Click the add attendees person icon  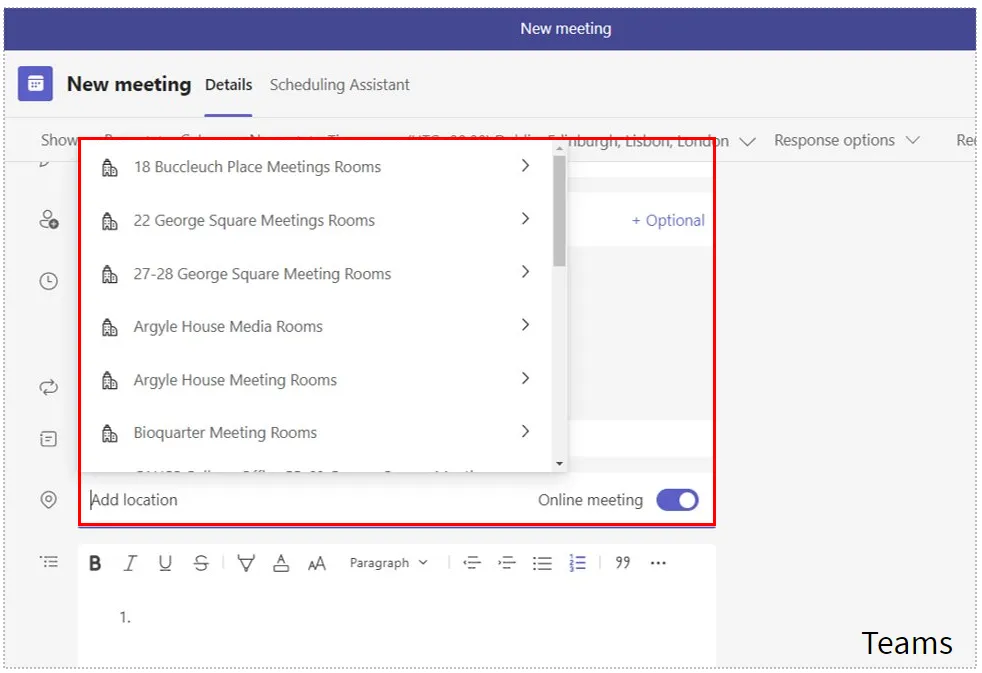pyautogui.click(x=48, y=221)
